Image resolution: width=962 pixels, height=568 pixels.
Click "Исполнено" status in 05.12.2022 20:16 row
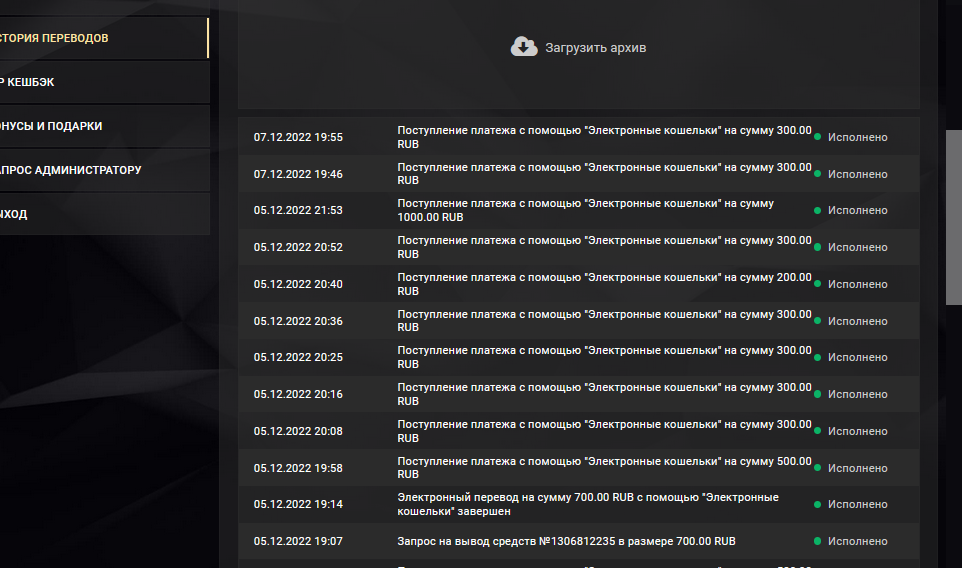click(858, 394)
